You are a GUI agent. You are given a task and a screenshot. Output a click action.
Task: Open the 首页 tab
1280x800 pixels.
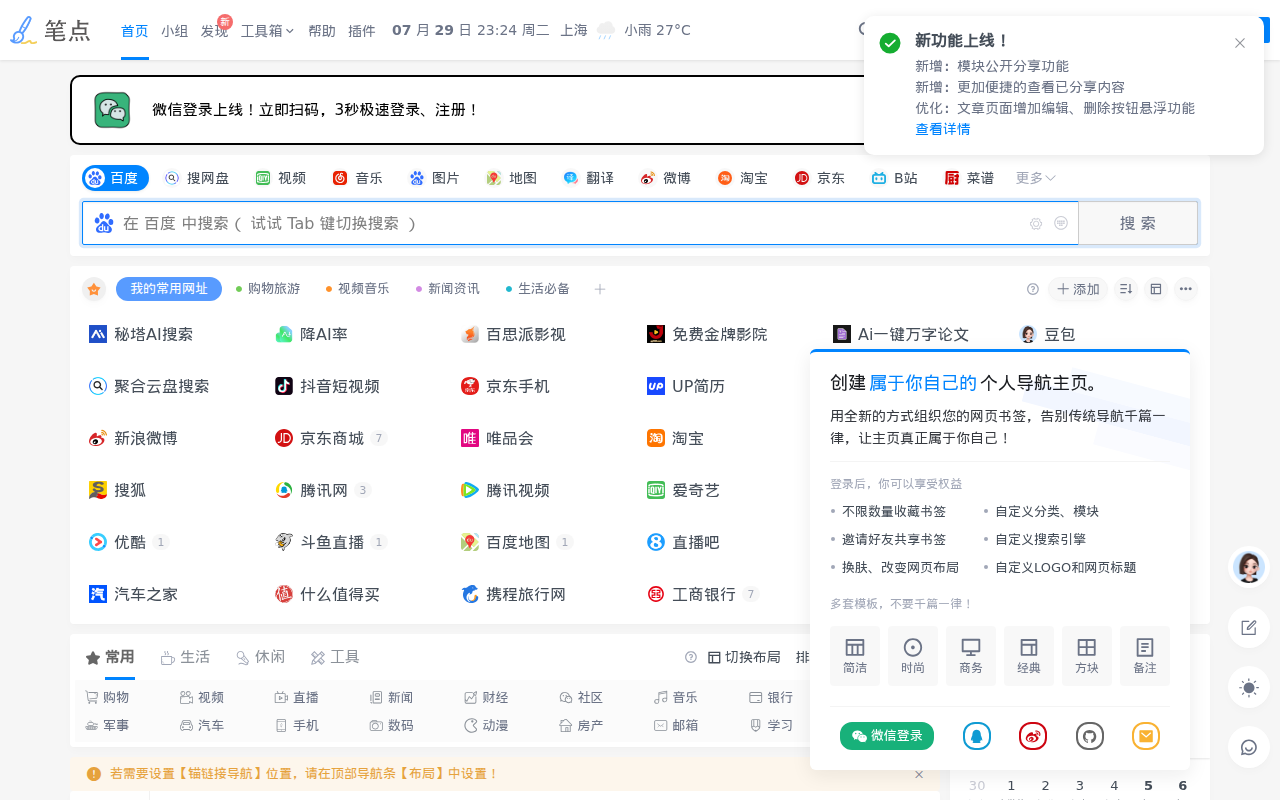click(135, 31)
